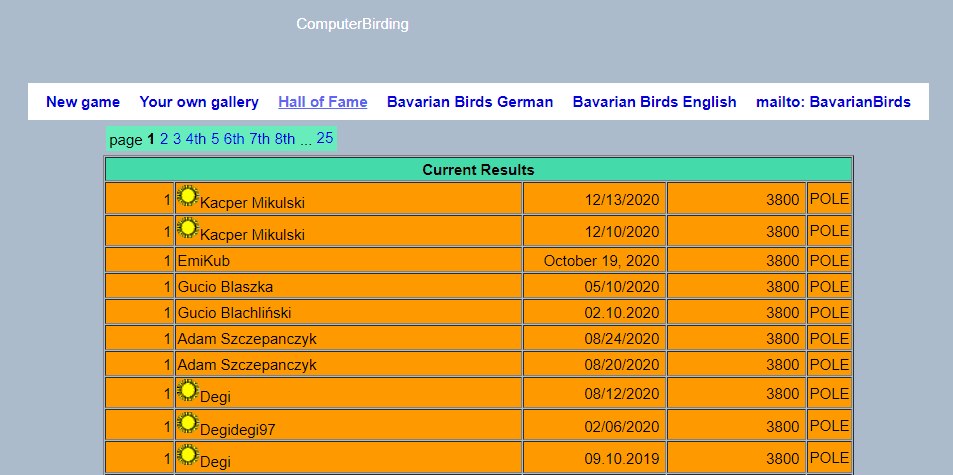Open Your own gallery link

tap(199, 102)
